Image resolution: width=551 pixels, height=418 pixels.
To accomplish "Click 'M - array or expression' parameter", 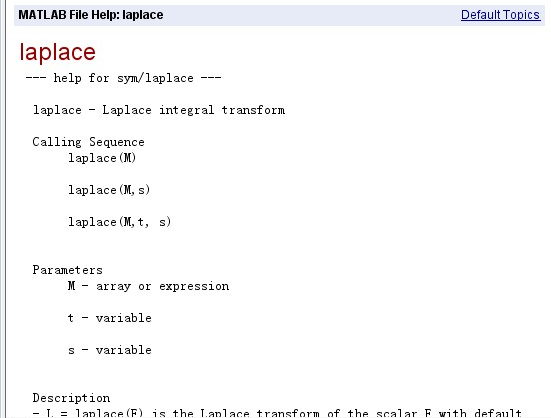I will (x=148, y=286).
